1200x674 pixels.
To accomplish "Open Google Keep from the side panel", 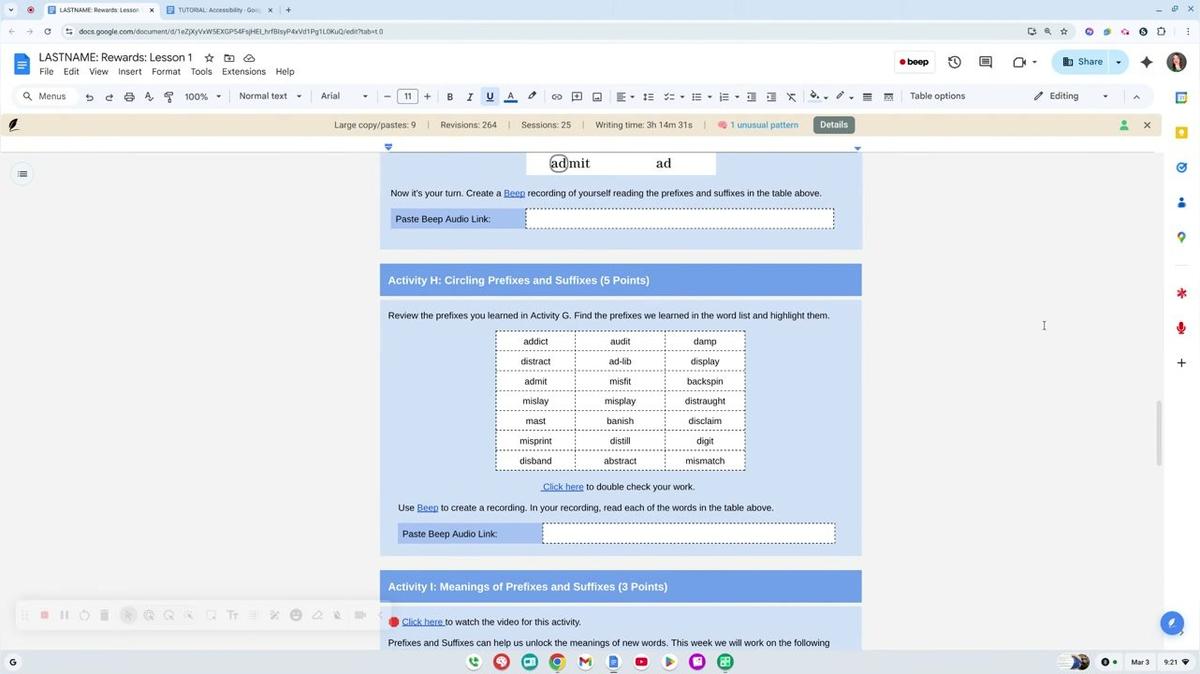I will (x=1181, y=131).
